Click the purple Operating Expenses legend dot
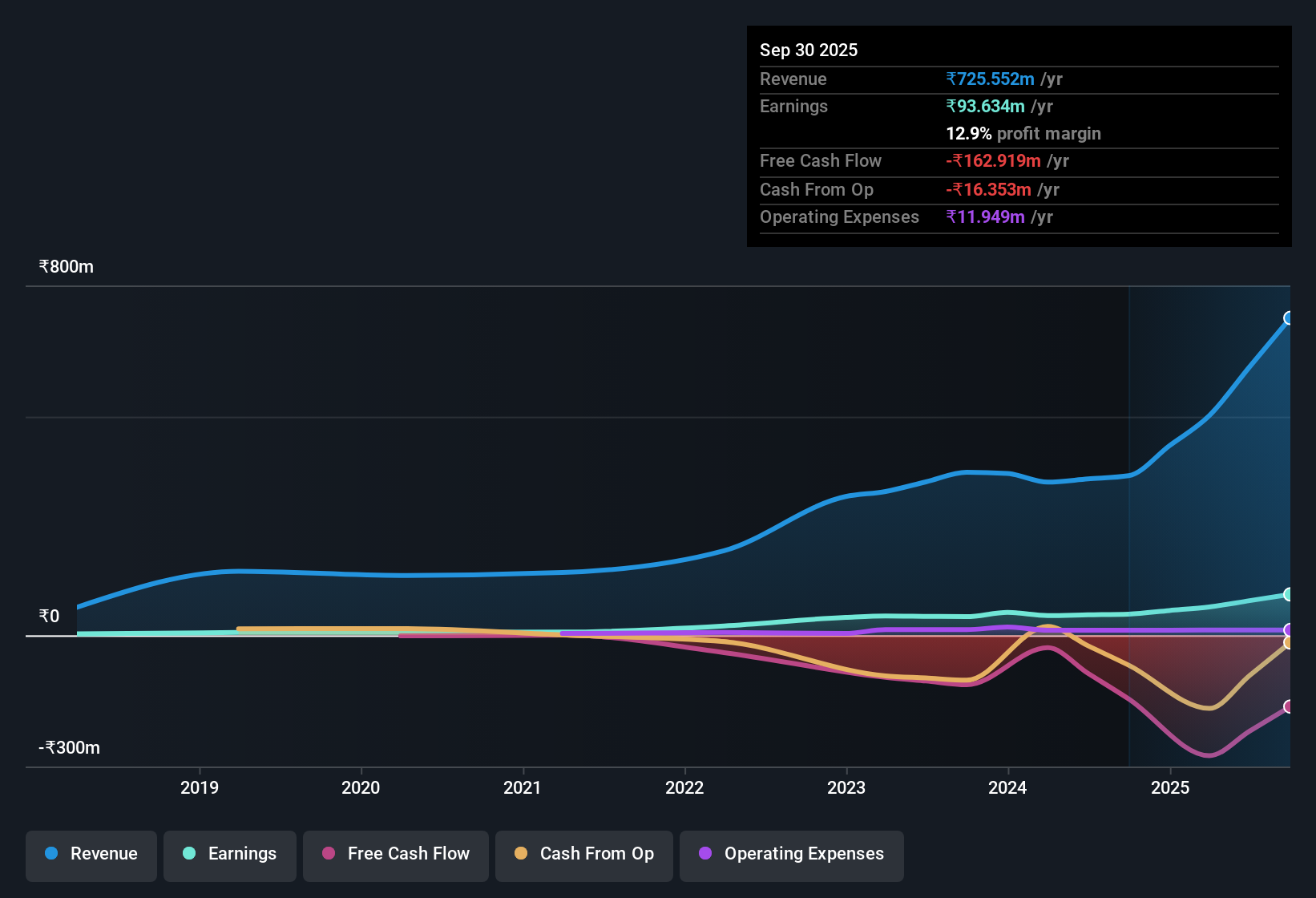This screenshot has height=898, width=1316. [x=705, y=854]
